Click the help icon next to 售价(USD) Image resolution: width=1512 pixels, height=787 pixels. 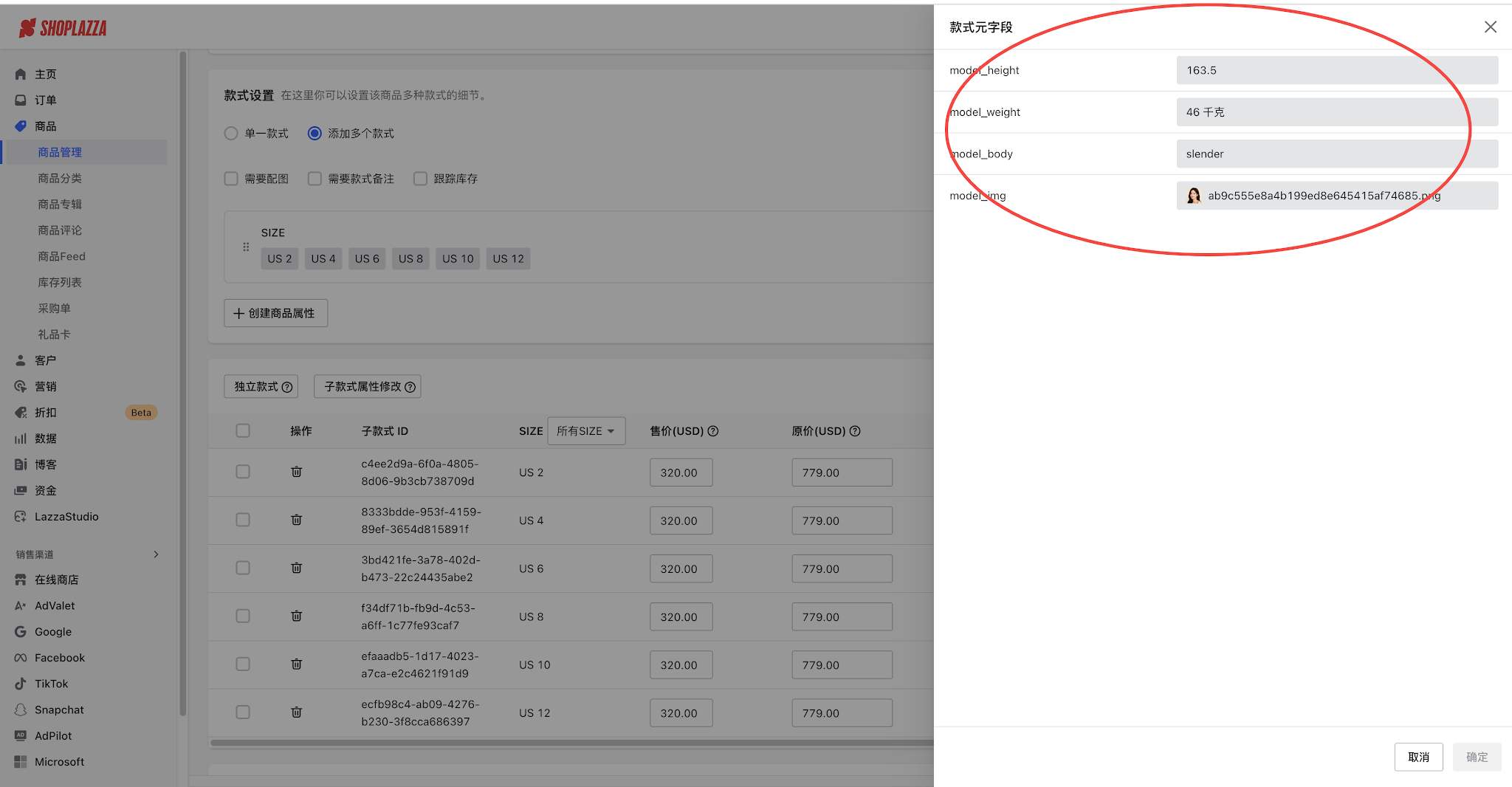click(713, 431)
